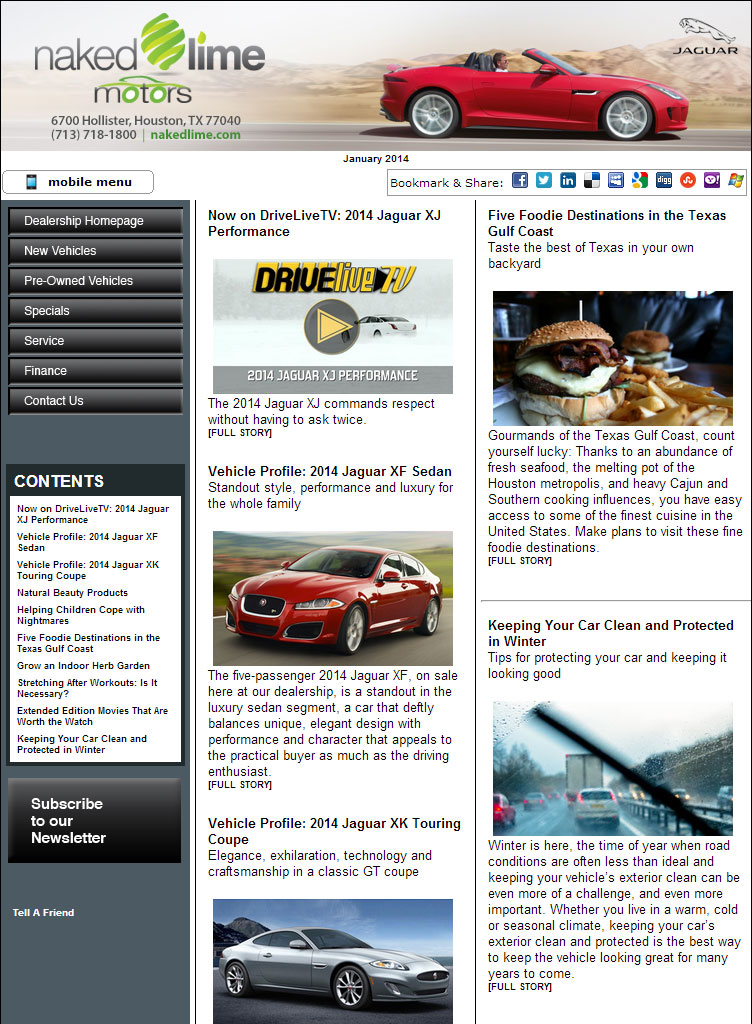
Task: Open contents link Jaguar XF Sedan
Action: click(x=87, y=542)
